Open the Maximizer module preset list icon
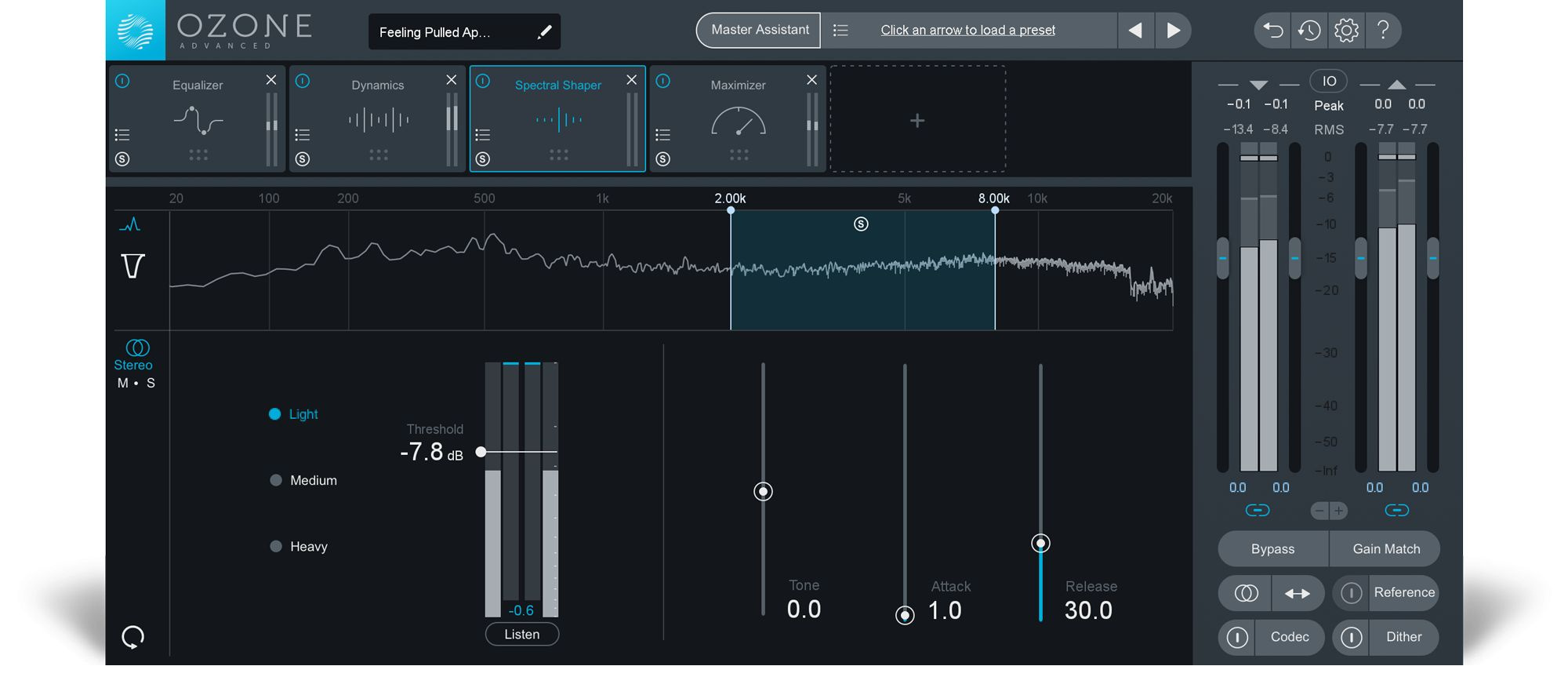Screen dimensions: 1568x677 (x=663, y=135)
